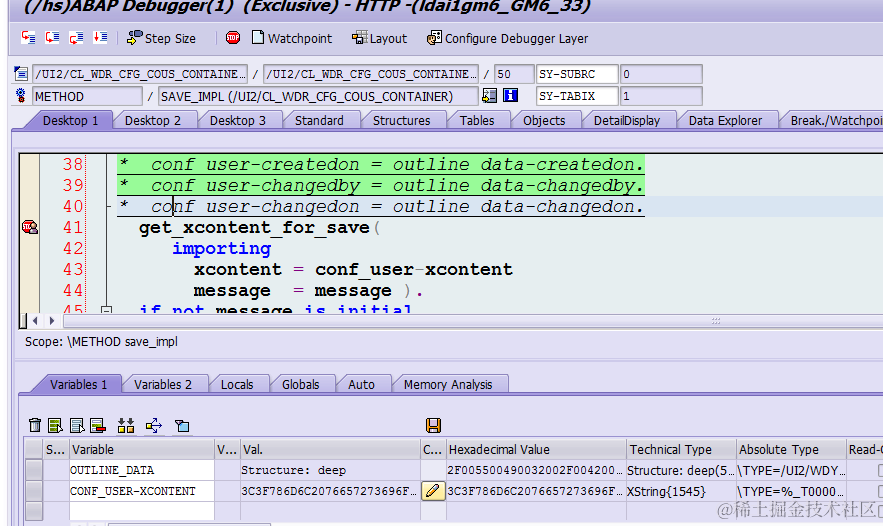Switch to the Desktop 1 tab
This screenshot has height=526, width=883.
coord(70,121)
